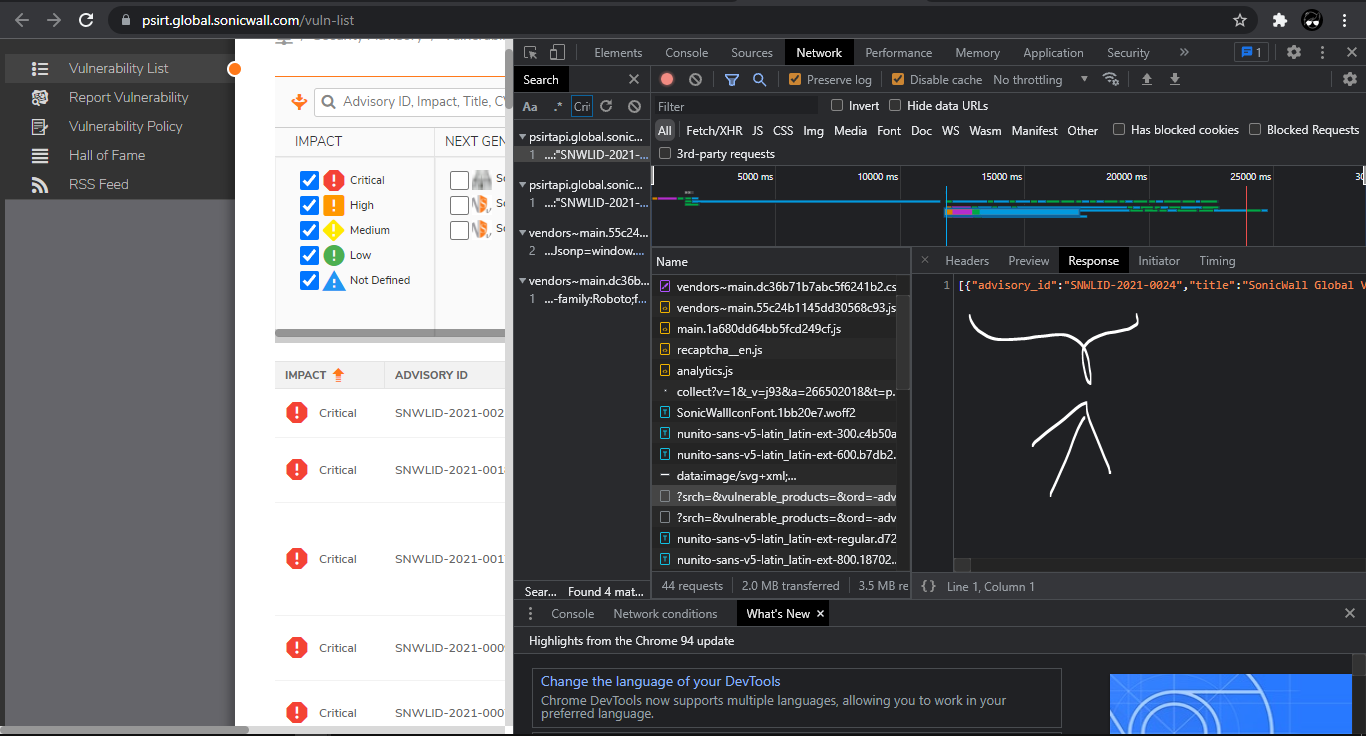The width and height of the screenshot is (1366, 736).
Task: Open the Hall of Fame sidebar link
Action: 107,155
